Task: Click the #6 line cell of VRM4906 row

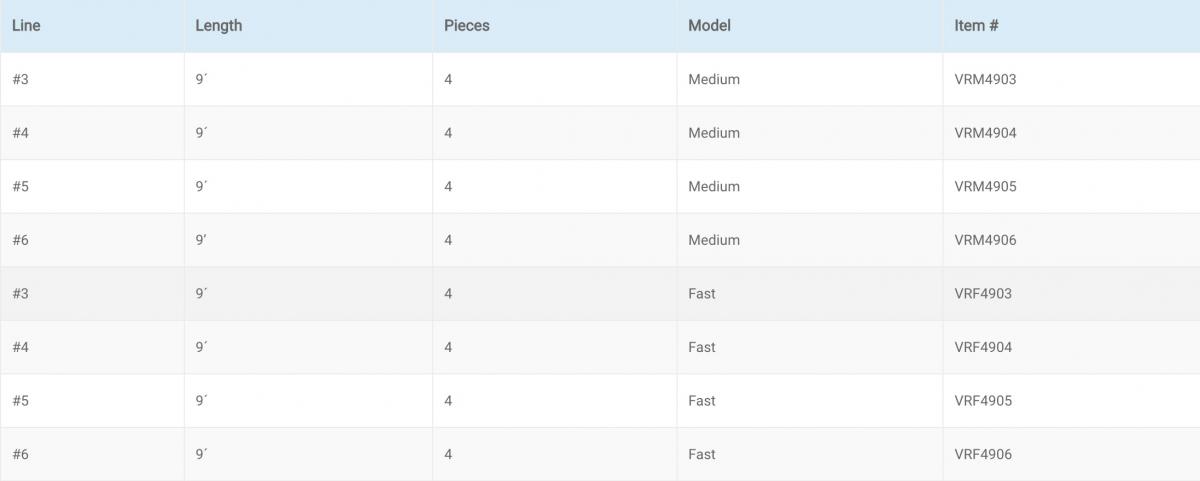Action: 20,240
